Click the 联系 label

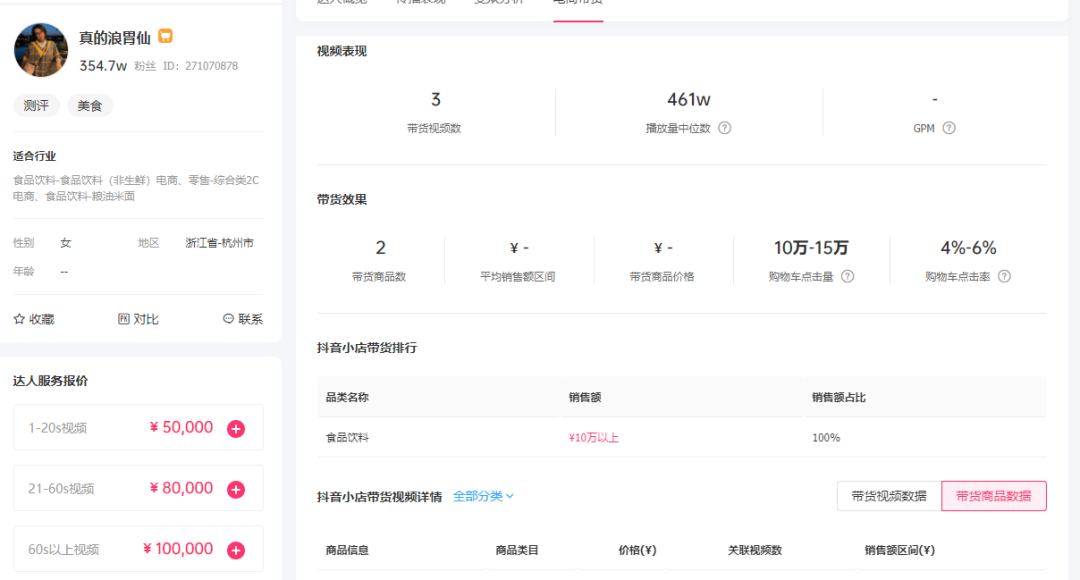[x=251, y=319]
